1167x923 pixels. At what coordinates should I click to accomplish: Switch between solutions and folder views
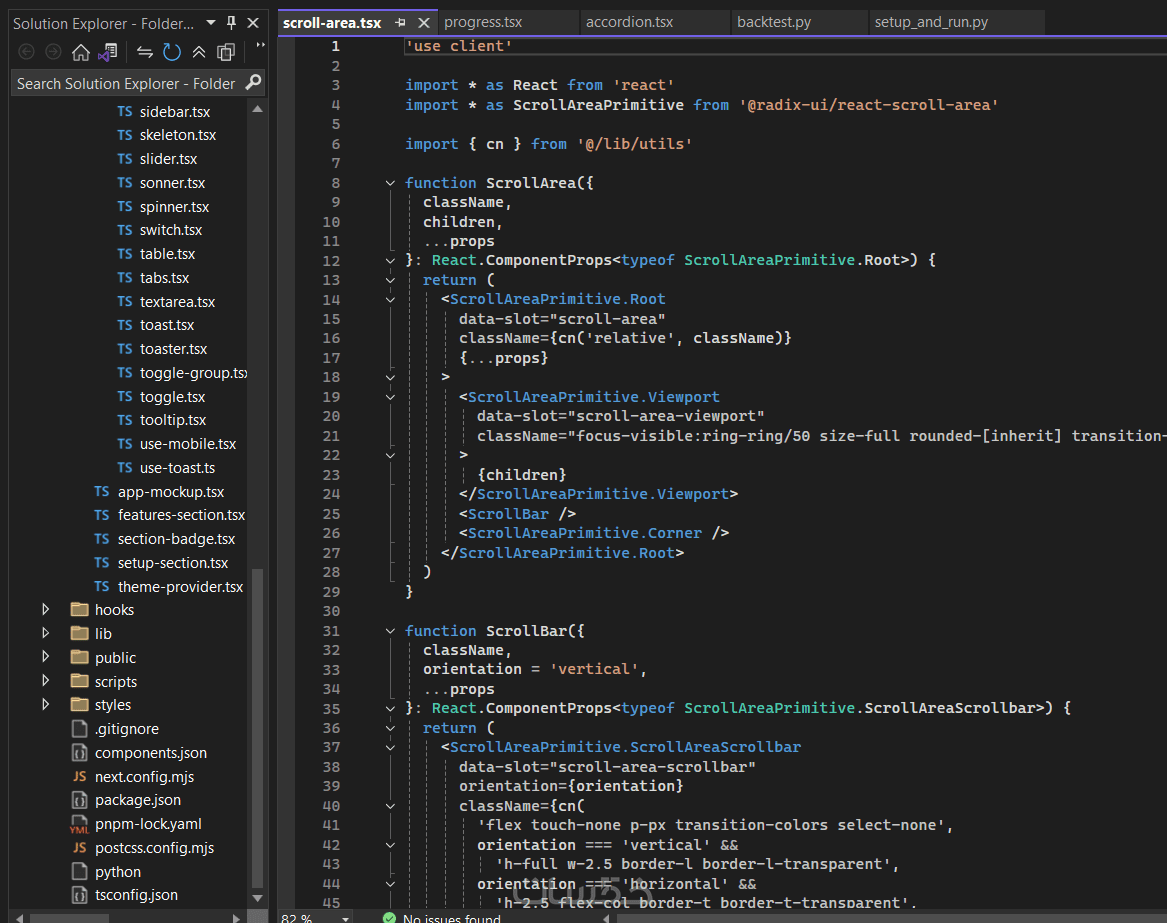(x=107, y=52)
